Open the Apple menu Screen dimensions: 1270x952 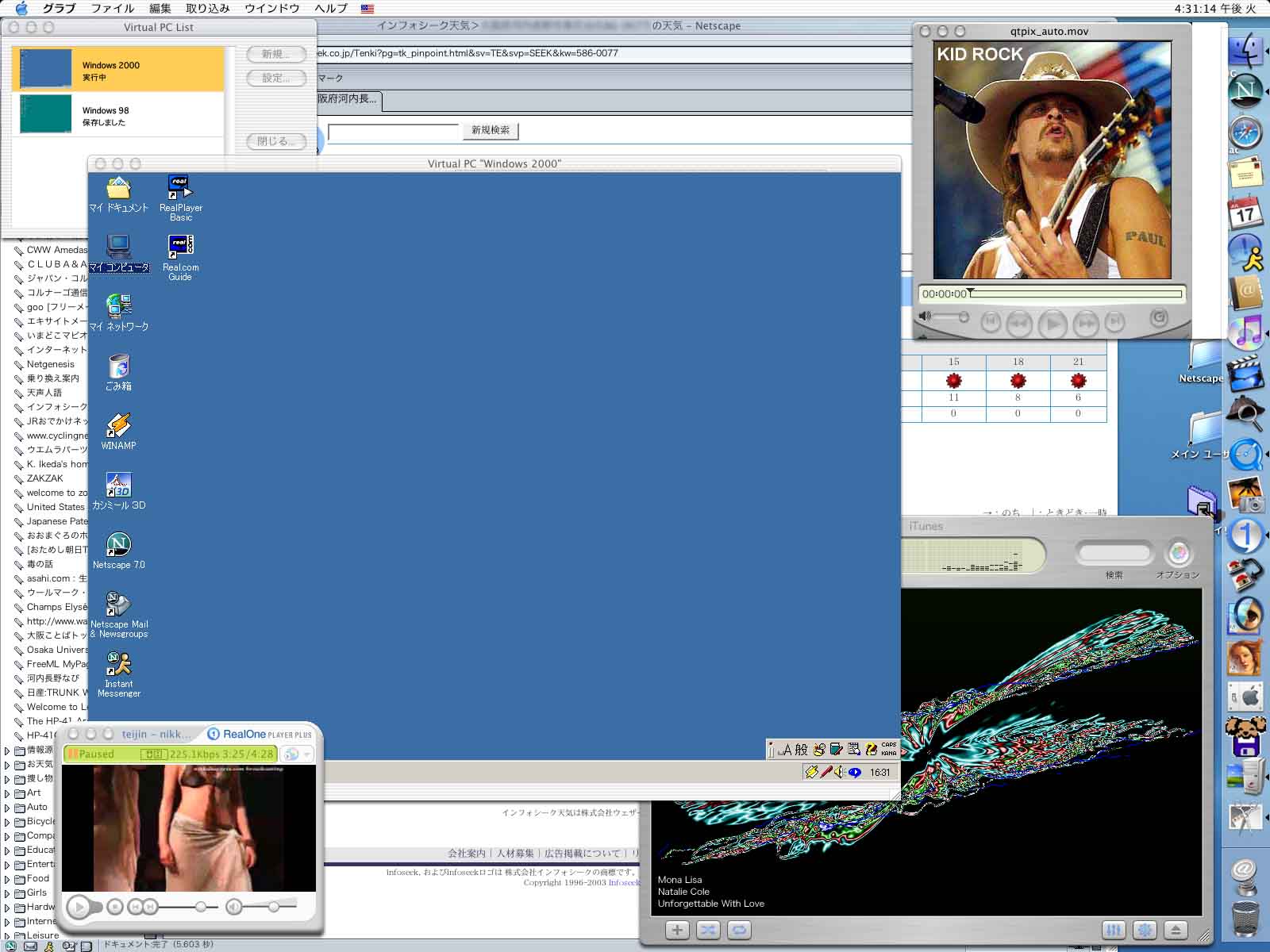pyautogui.click(x=21, y=8)
